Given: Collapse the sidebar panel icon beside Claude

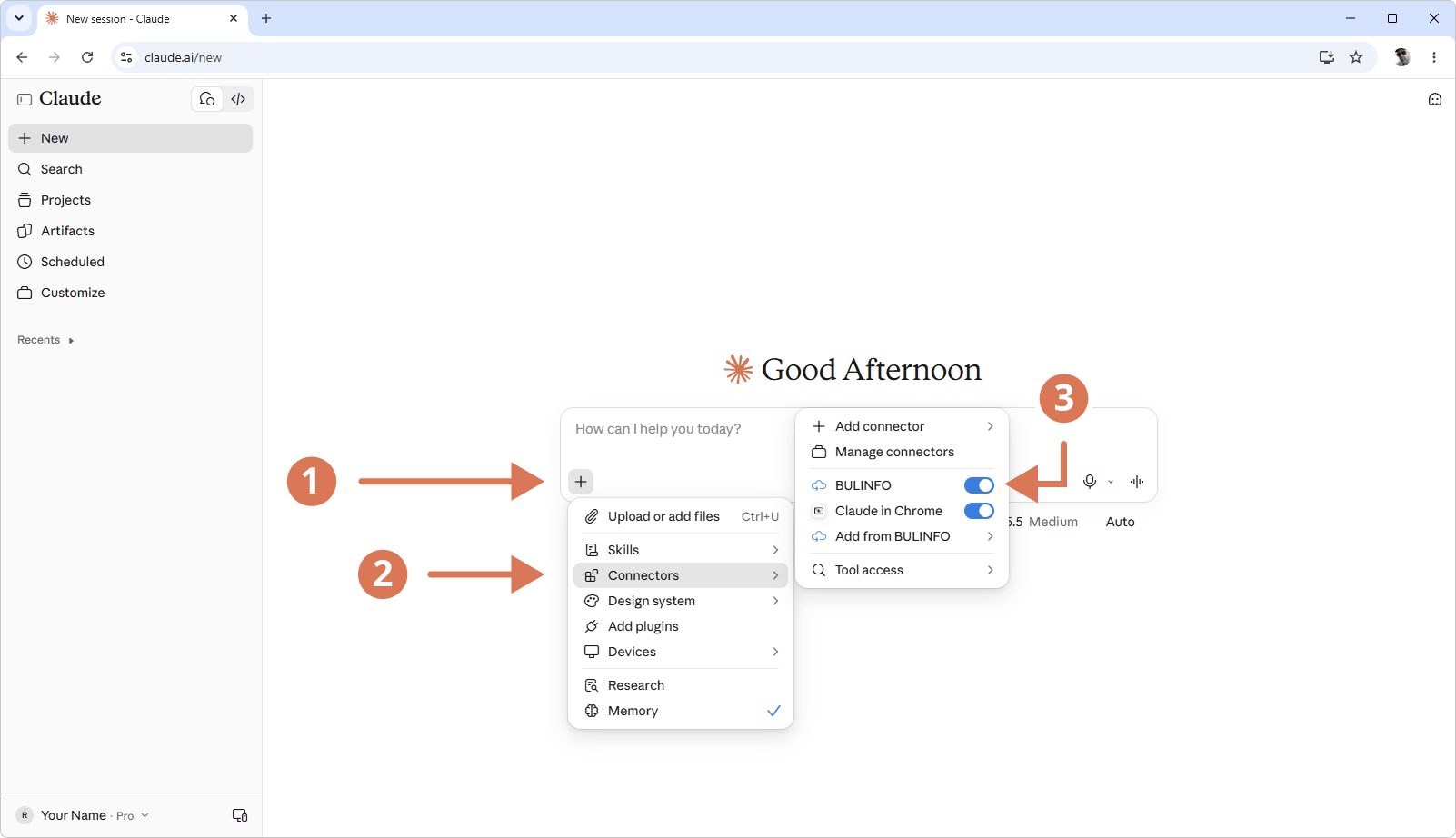Looking at the screenshot, I should click(25, 99).
